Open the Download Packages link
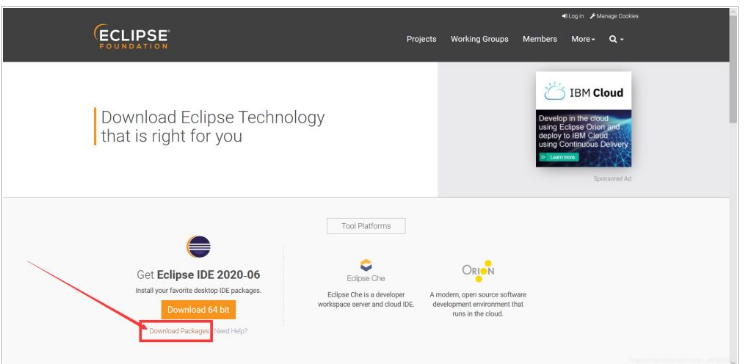The height and width of the screenshot is (364, 748). 179,331
